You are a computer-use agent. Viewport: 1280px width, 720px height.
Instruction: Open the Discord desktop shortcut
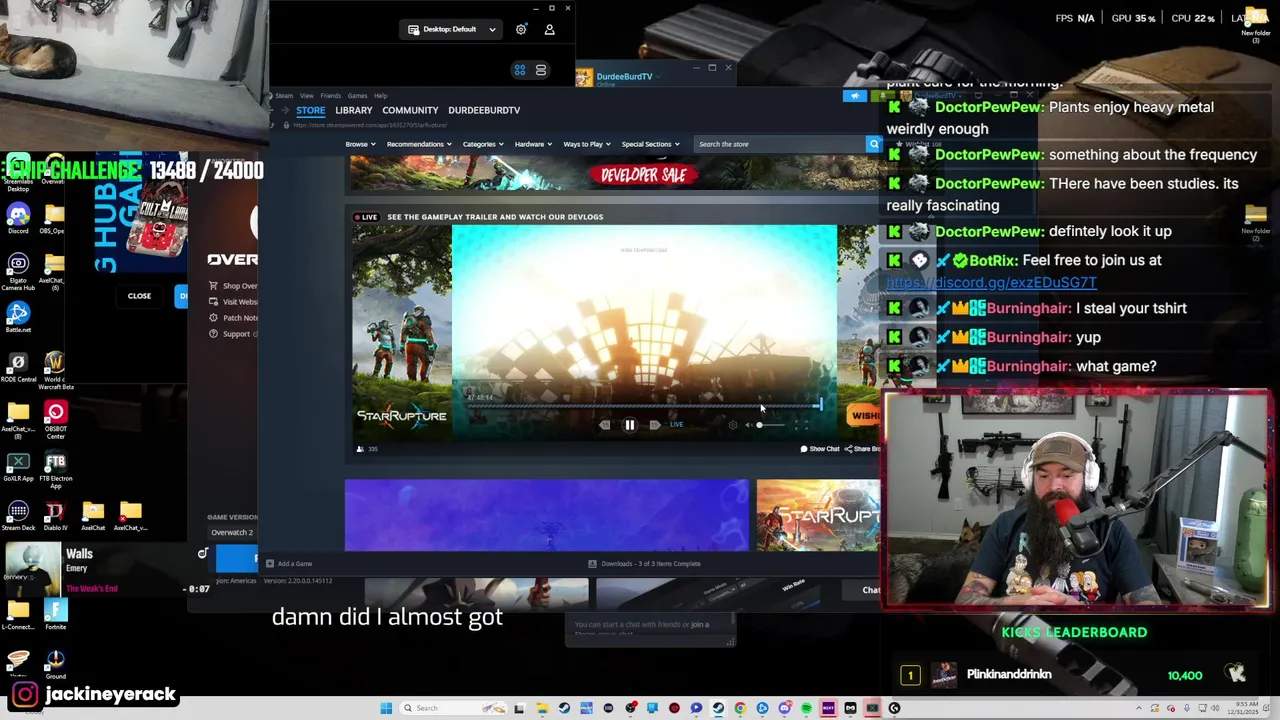[18, 218]
